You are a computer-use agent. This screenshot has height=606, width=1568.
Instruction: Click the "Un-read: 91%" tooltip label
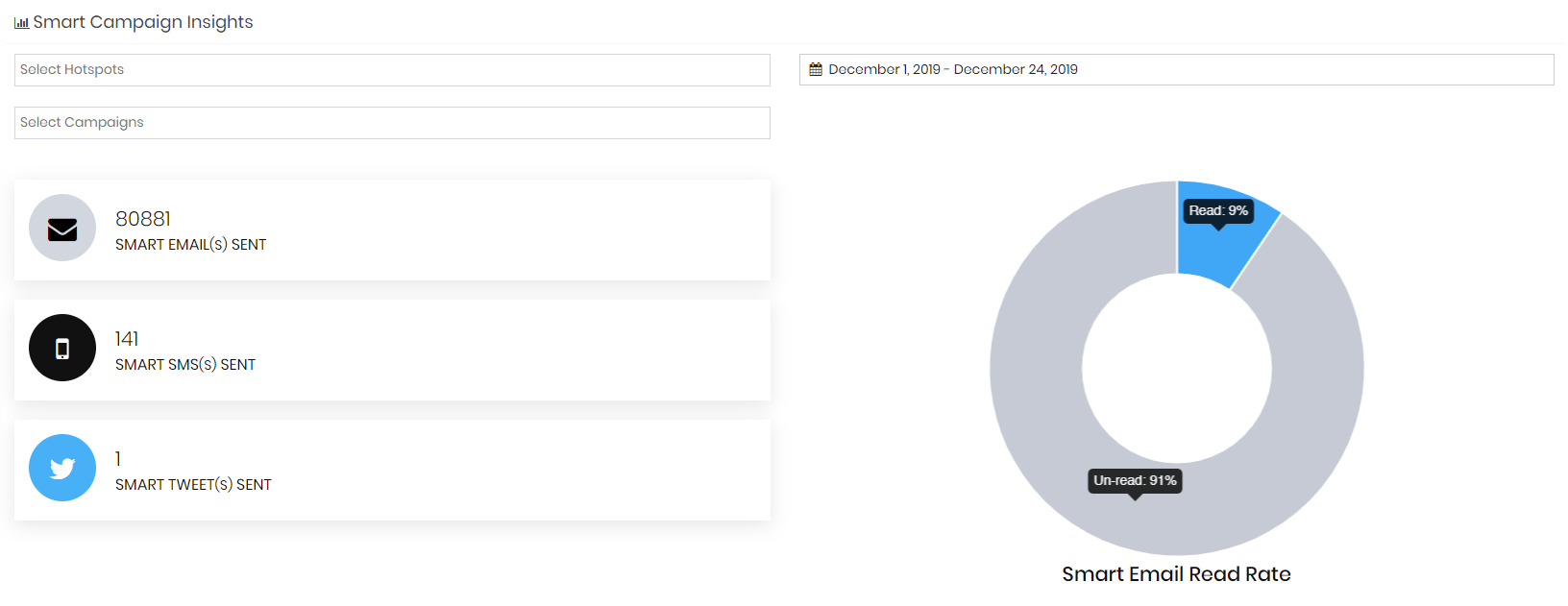pyautogui.click(x=1135, y=480)
